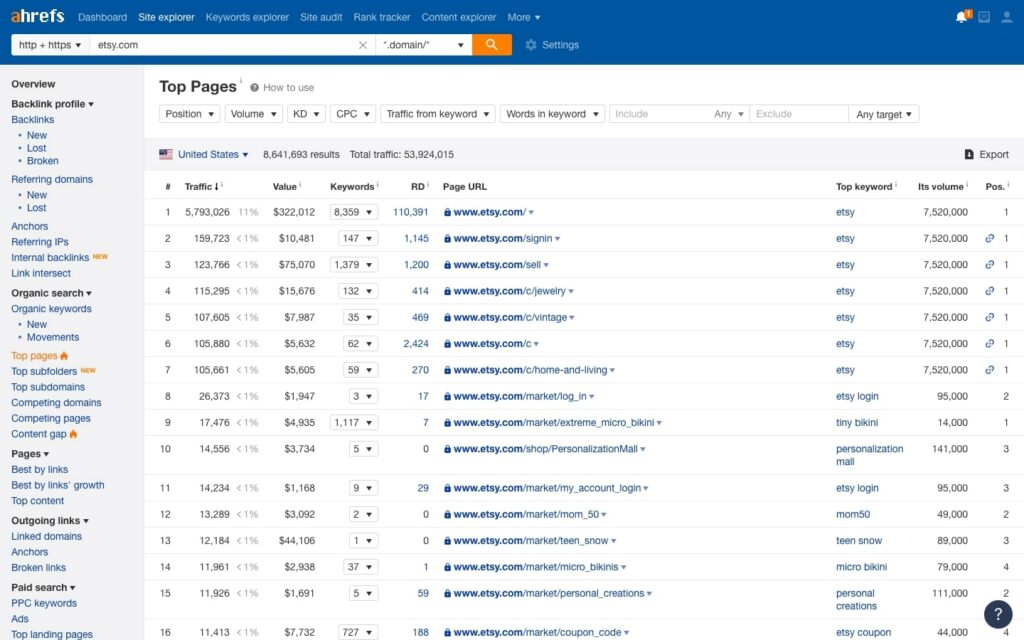Screen dimensions: 1024x640
Task: Collapse the Backlink profile section
Action: [52, 104]
